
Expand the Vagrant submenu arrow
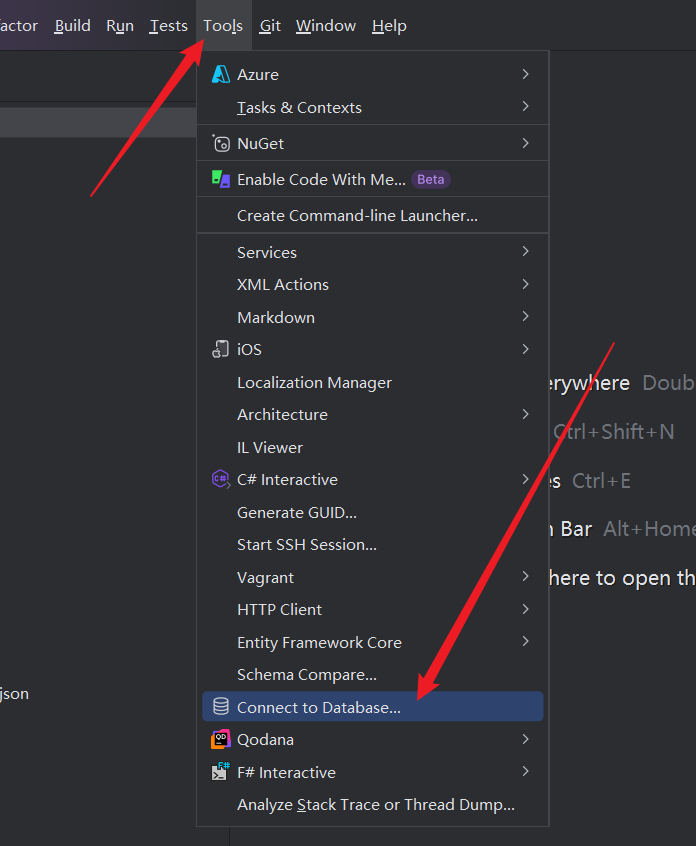526,576
